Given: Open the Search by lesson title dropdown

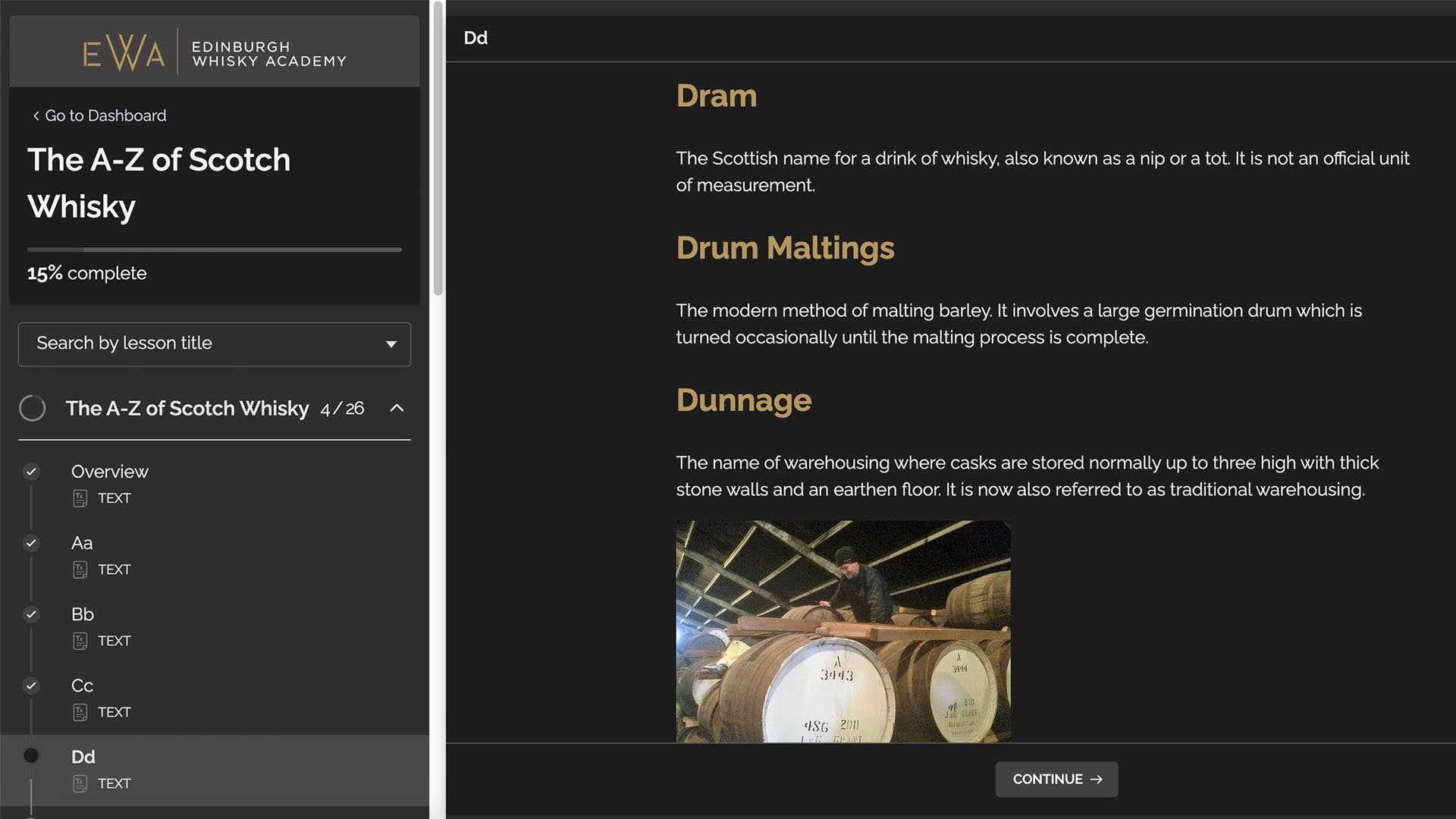Looking at the screenshot, I should 215,344.
